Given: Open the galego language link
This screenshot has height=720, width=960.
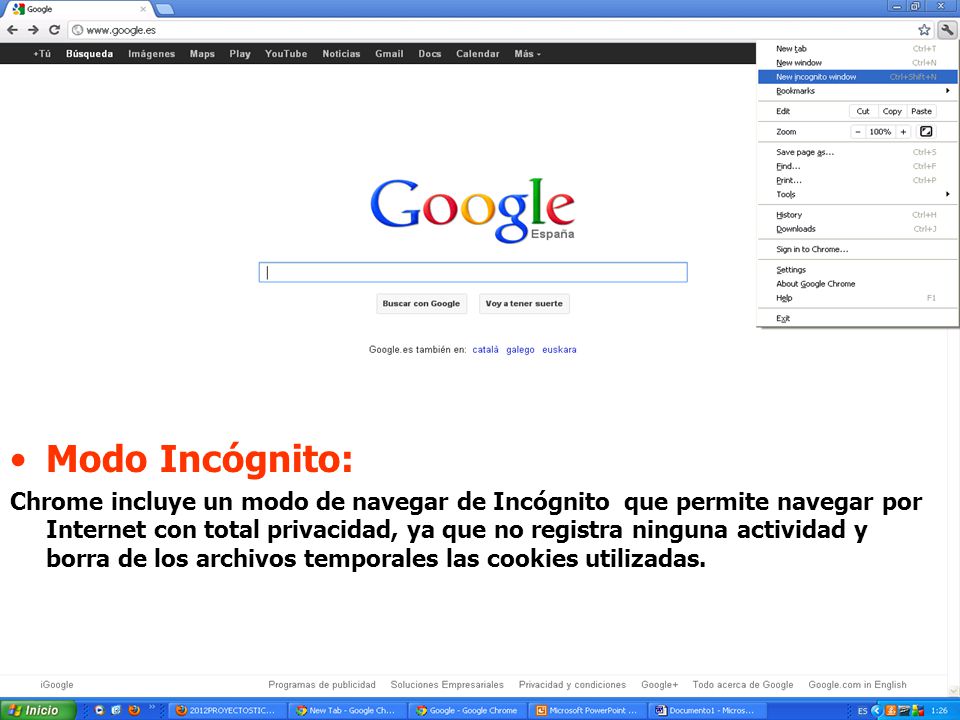Looking at the screenshot, I should pyautogui.click(x=520, y=350).
